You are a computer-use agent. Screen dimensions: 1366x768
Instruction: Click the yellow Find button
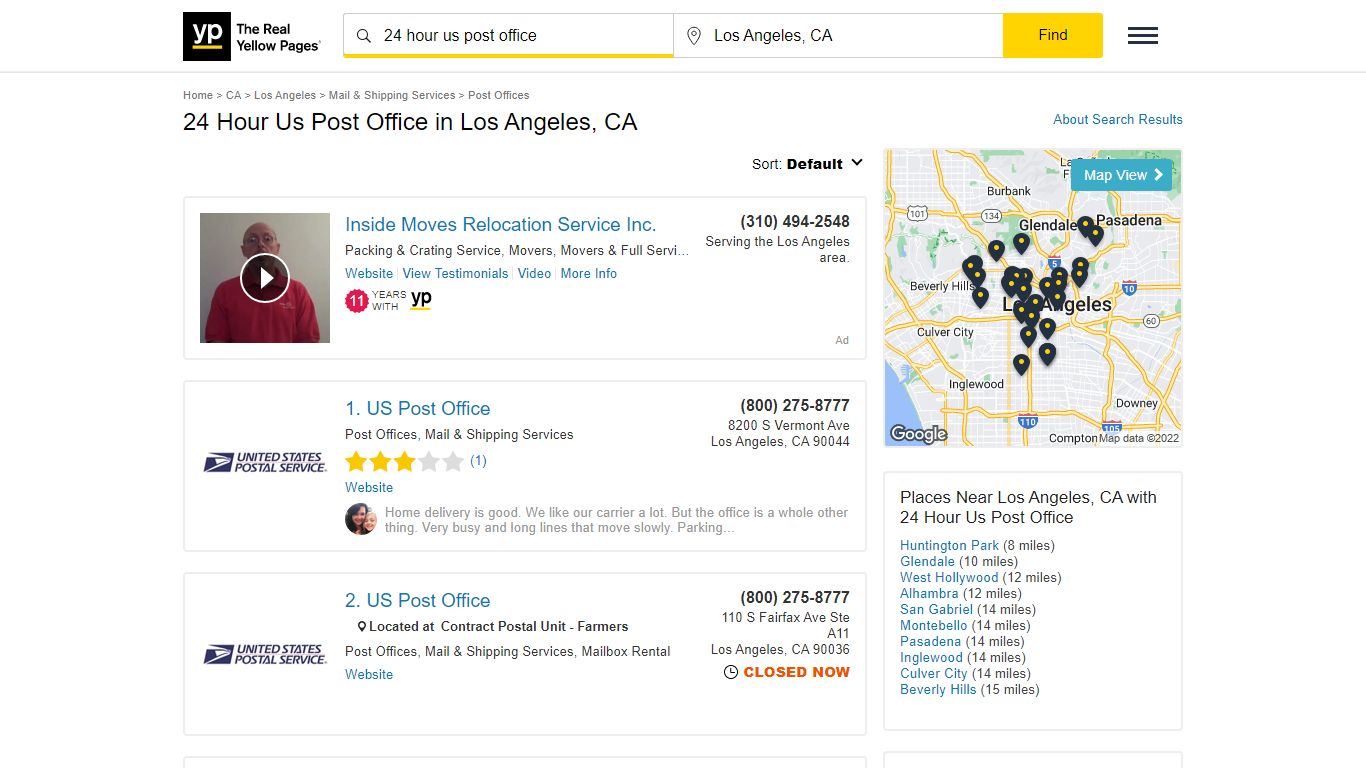(1053, 35)
